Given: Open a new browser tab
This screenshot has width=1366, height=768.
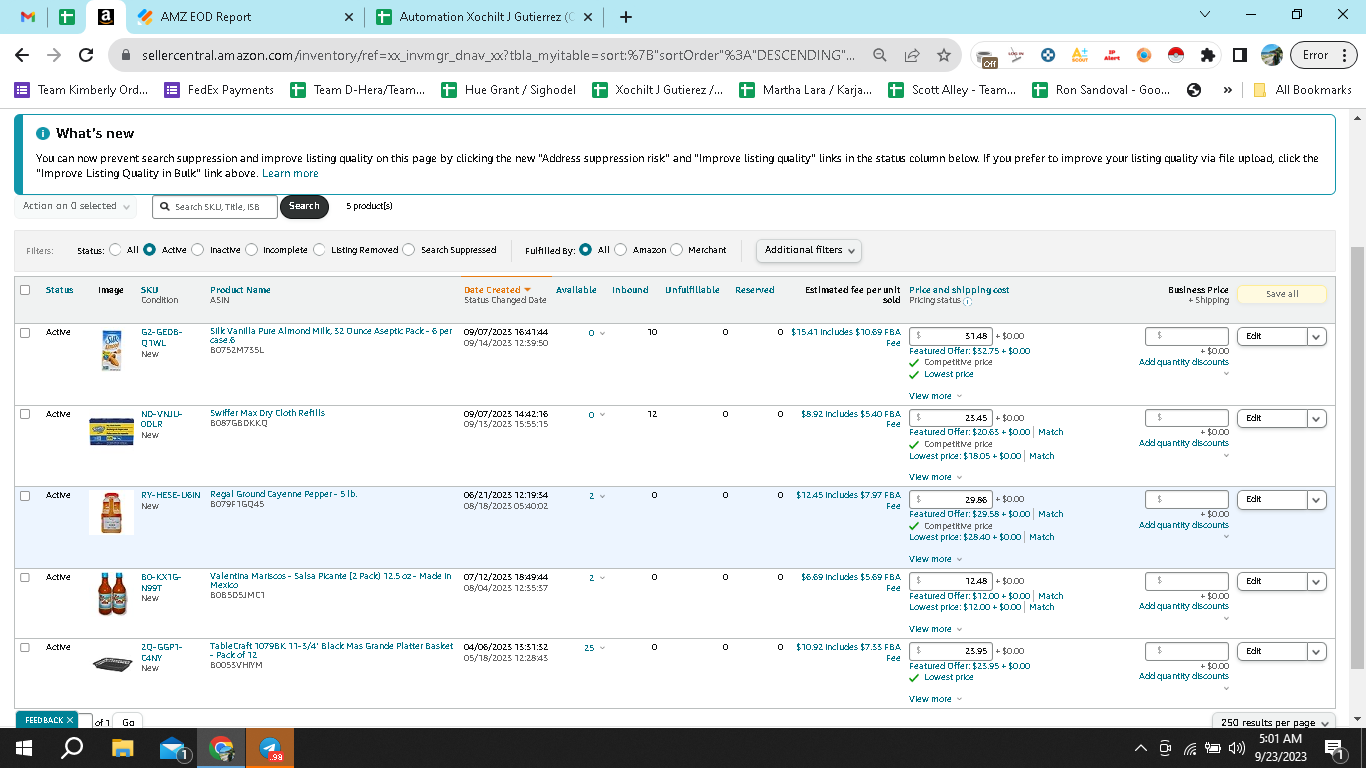Looking at the screenshot, I should tap(626, 17).
